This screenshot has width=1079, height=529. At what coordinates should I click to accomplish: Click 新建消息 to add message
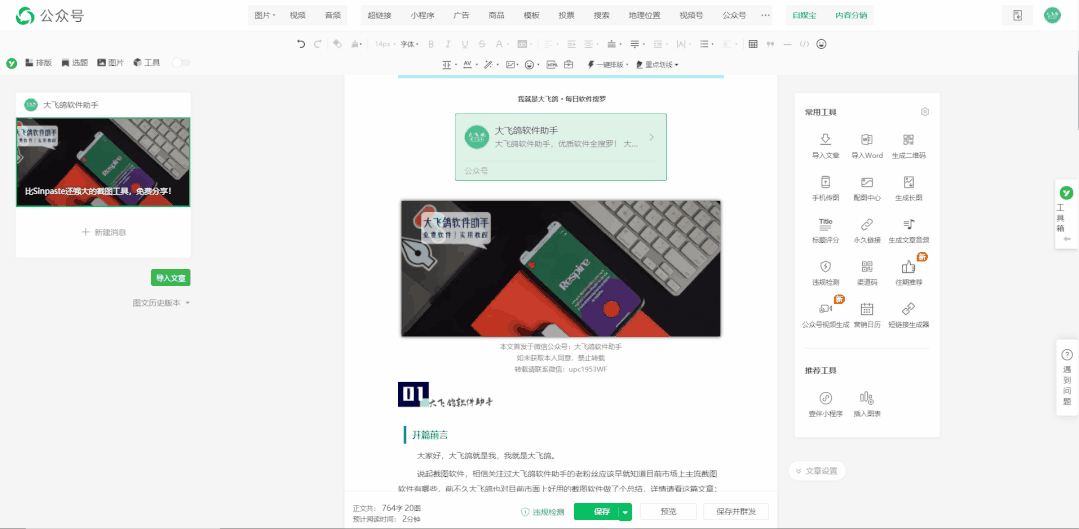coord(104,233)
